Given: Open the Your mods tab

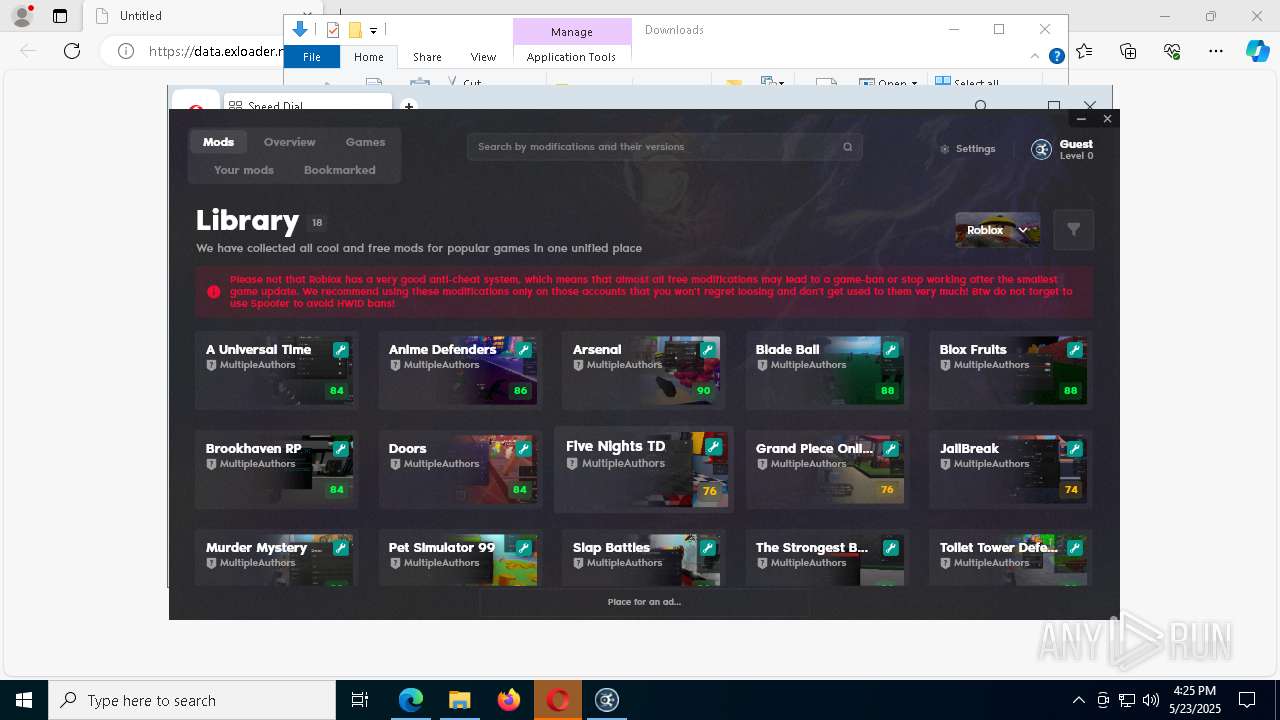Looking at the screenshot, I should (243, 170).
